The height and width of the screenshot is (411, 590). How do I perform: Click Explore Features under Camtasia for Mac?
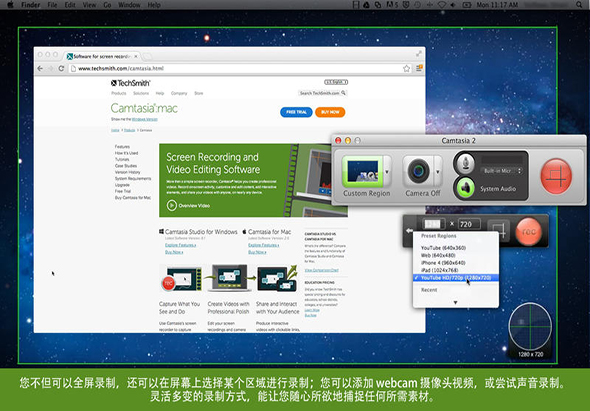(263, 245)
